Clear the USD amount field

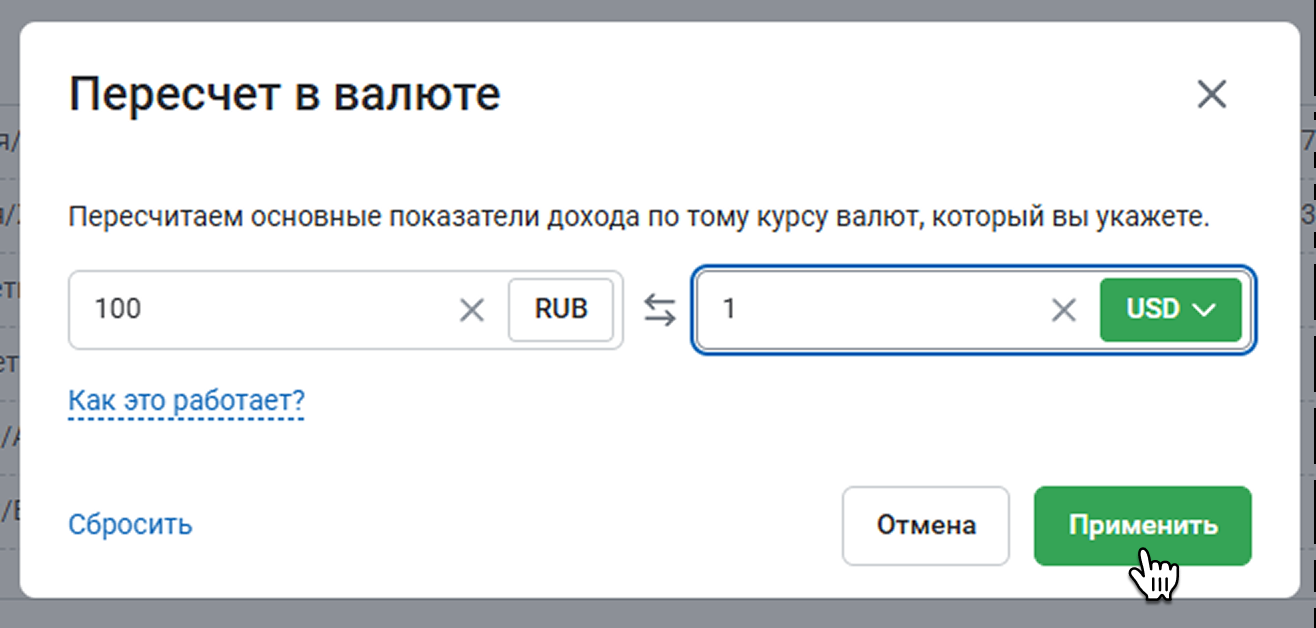(x=1063, y=310)
